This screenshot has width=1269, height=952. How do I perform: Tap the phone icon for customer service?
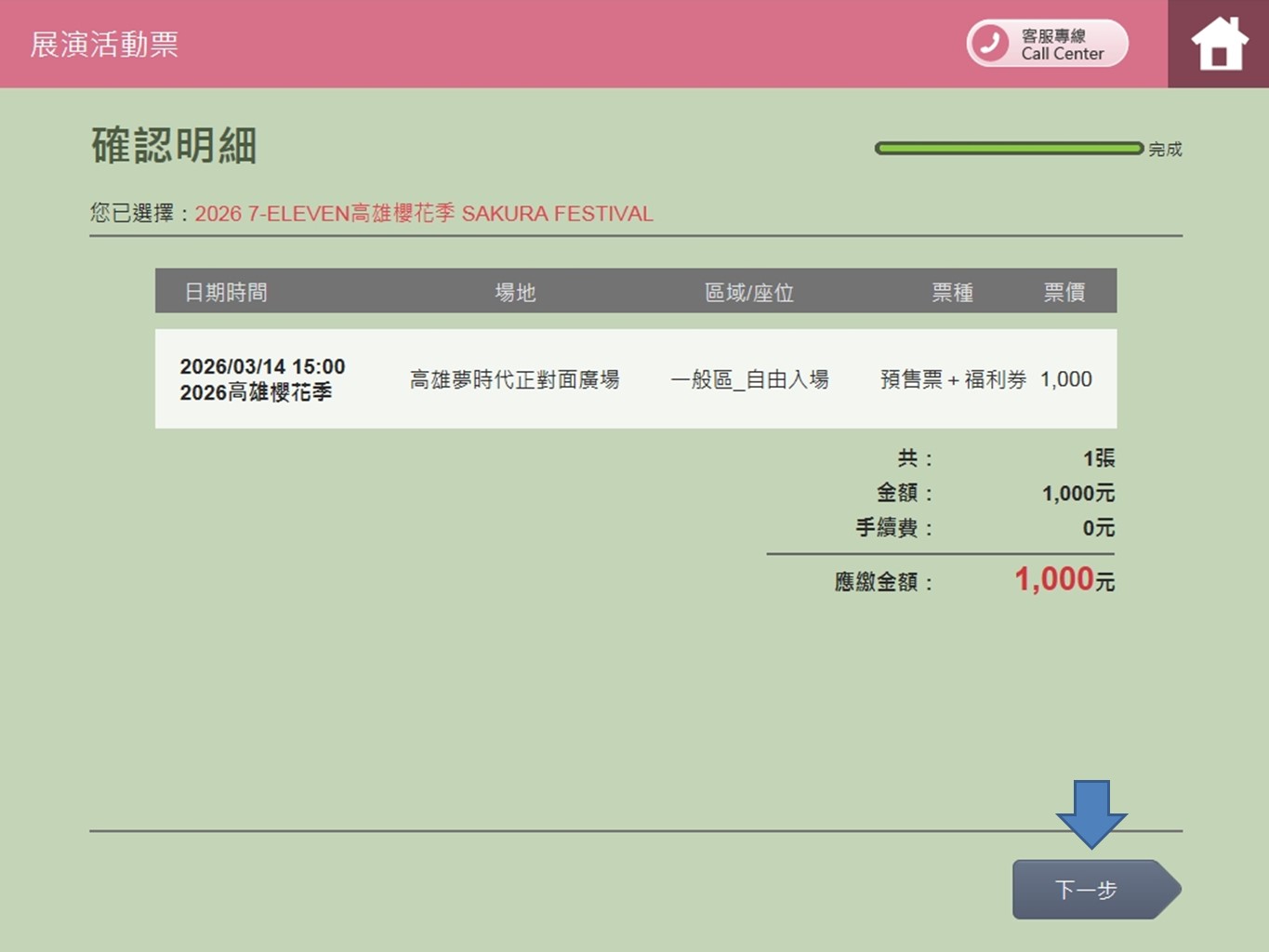[x=990, y=43]
